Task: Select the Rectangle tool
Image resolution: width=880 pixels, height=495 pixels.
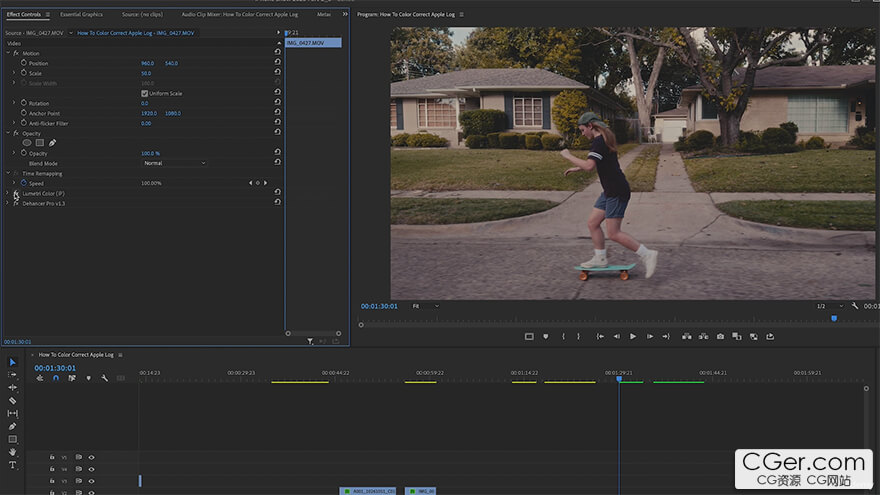Action: pos(12,439)
